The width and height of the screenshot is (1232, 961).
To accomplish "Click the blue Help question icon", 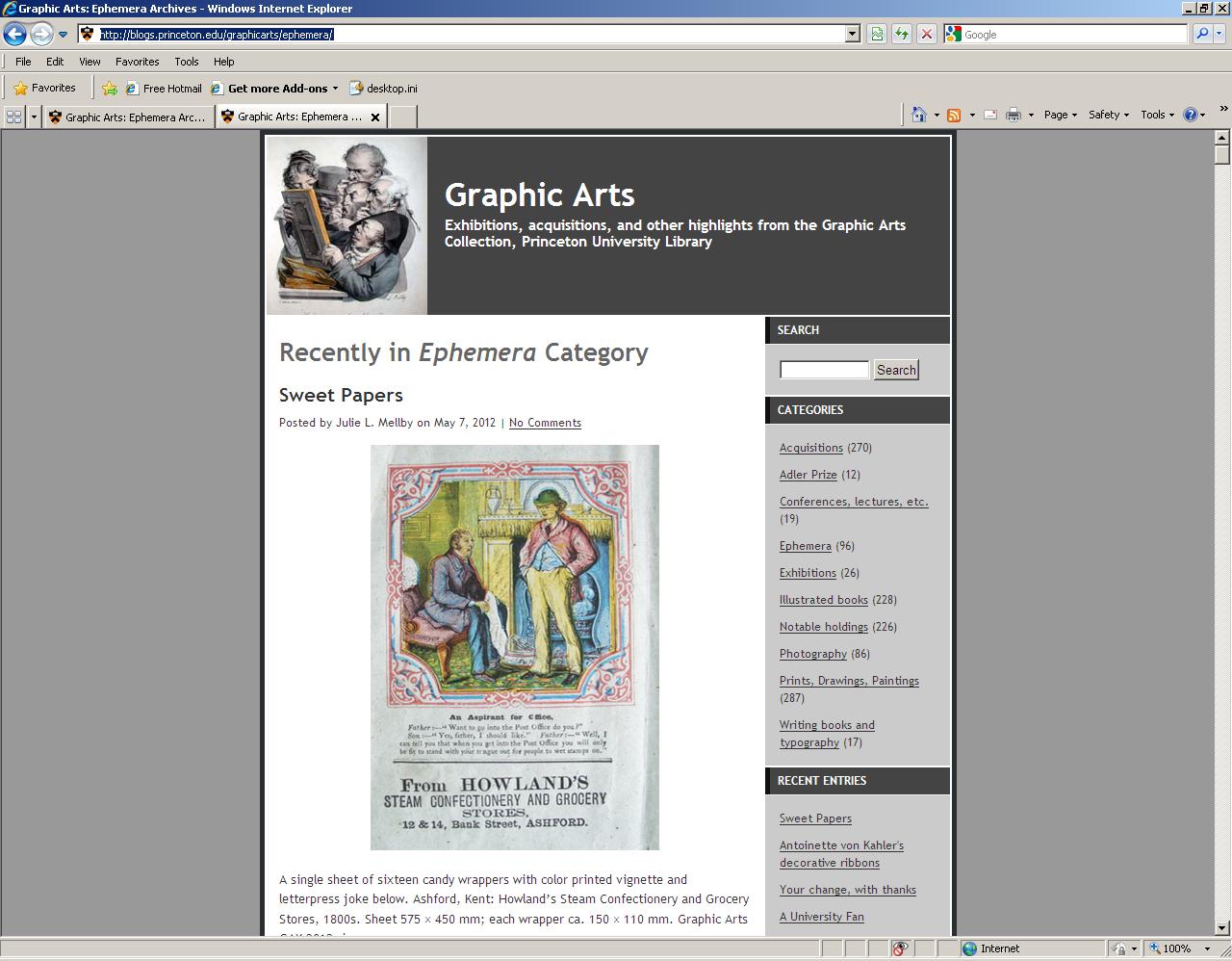I will (1191, 115).
